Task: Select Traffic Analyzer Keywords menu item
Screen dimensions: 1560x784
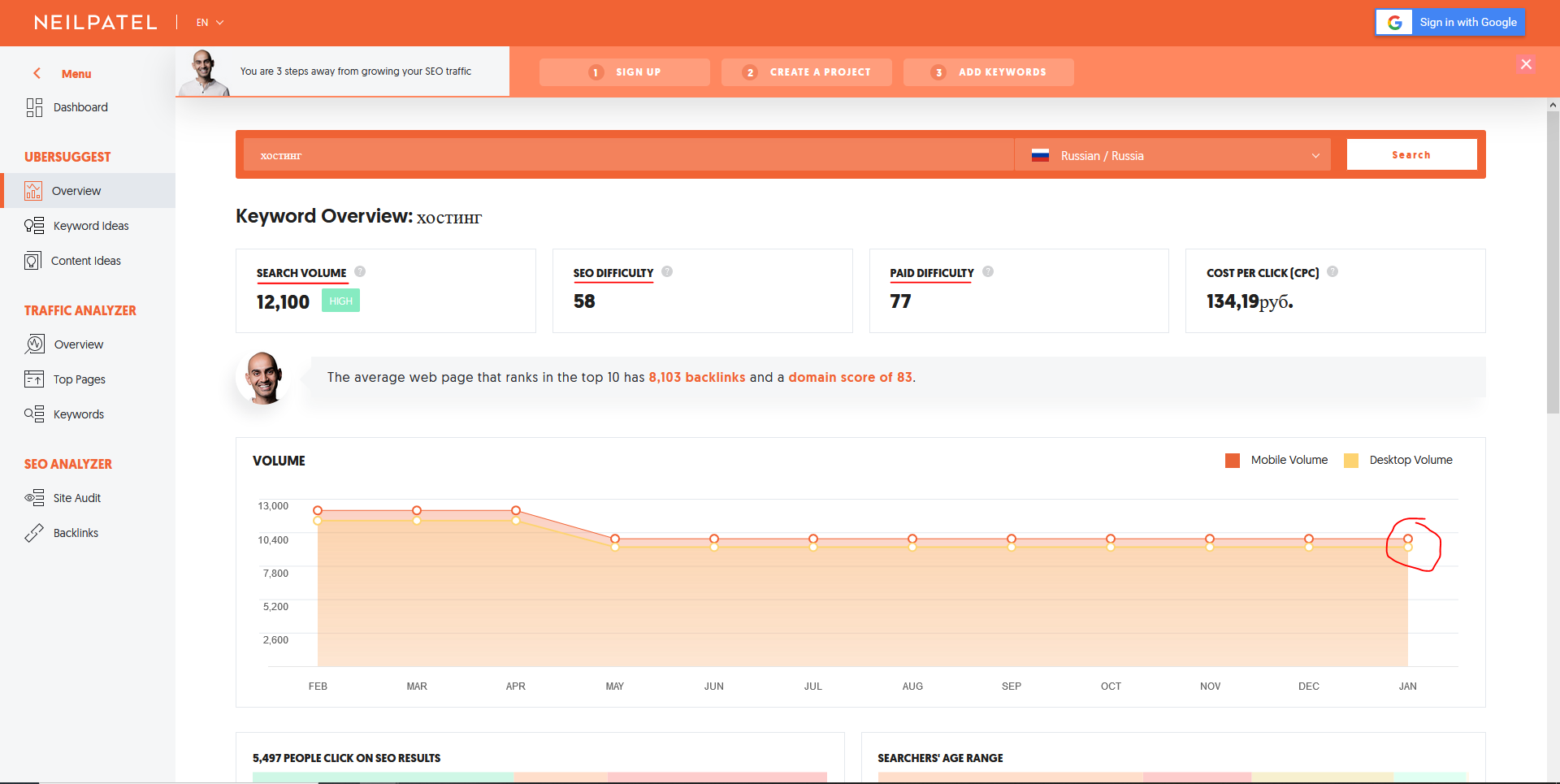Action: click(78, 414)
